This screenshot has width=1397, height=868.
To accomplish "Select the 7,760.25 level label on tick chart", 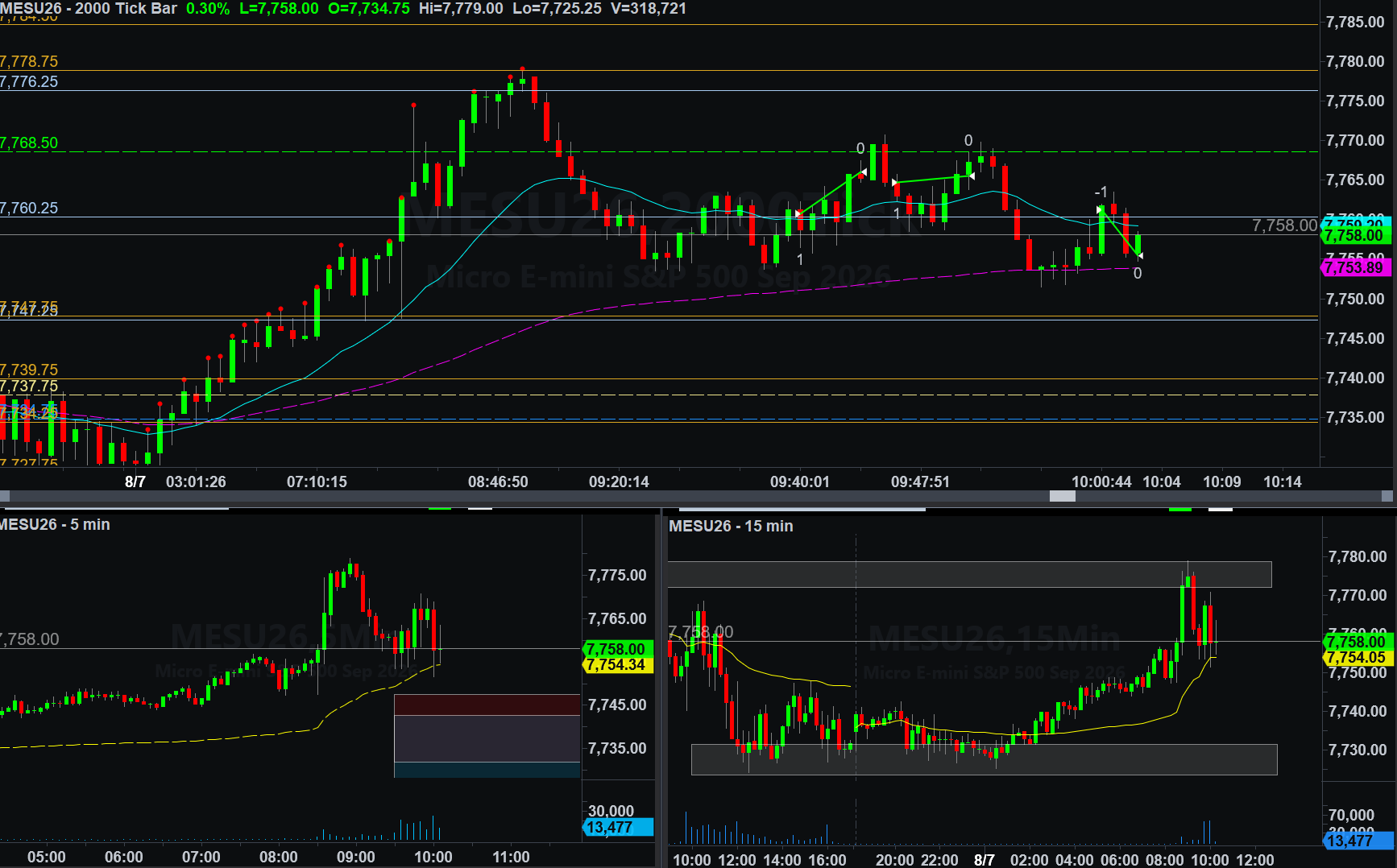I will pos(29,208).
